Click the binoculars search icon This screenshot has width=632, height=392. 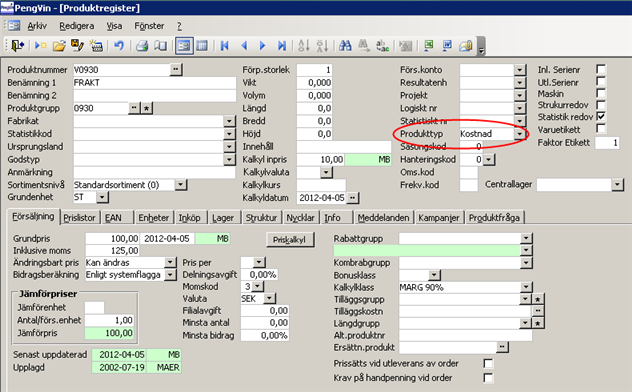[x=345, y=46]
